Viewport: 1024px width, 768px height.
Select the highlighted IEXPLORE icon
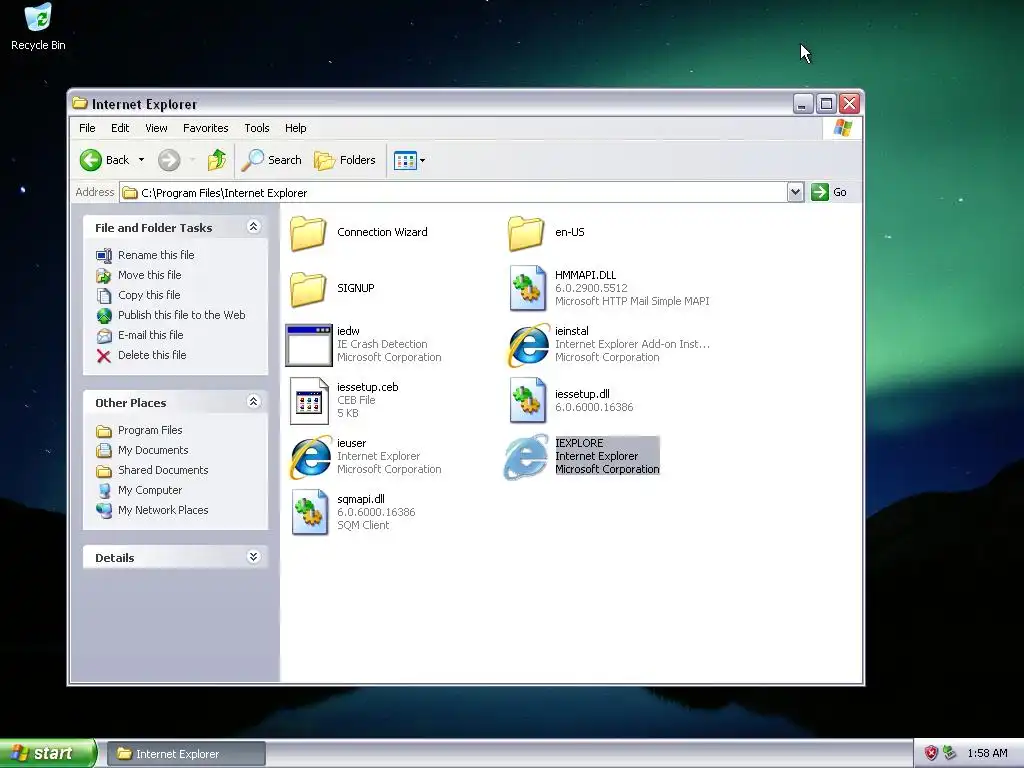[526, 457]
